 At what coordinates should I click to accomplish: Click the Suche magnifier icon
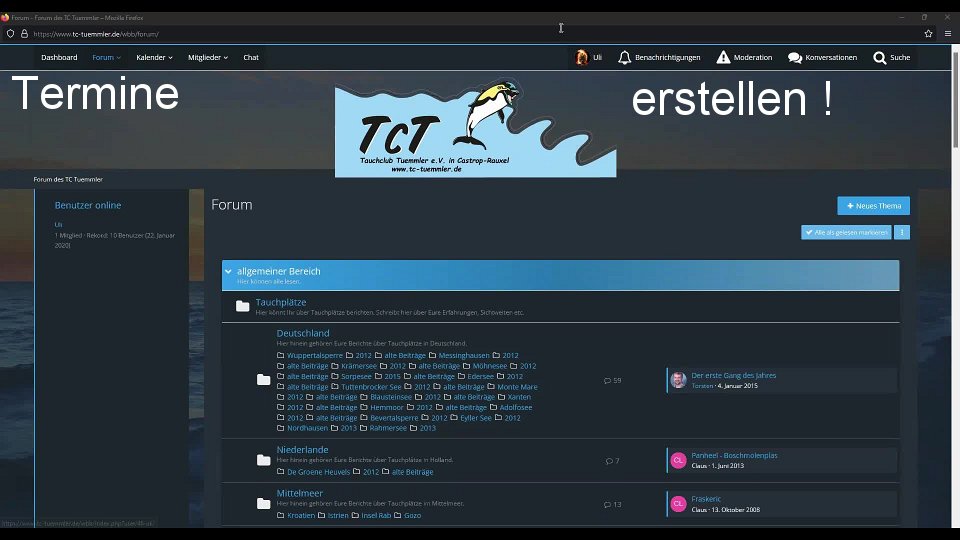(x=879, y=58)
